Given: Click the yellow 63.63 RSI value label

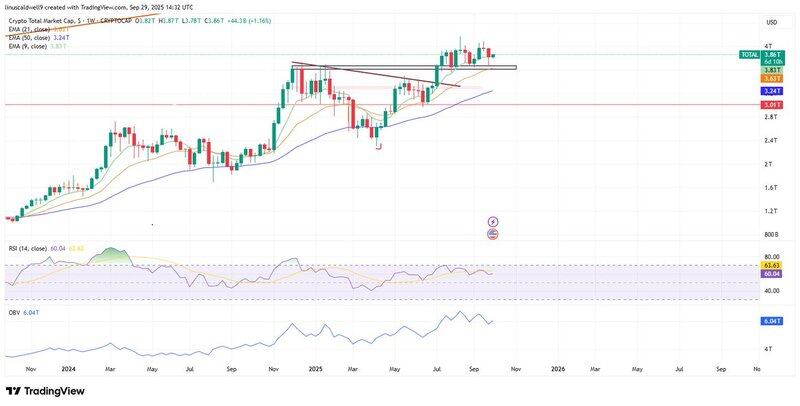Looking at the screenshot, I should click(x=771, y=266).
